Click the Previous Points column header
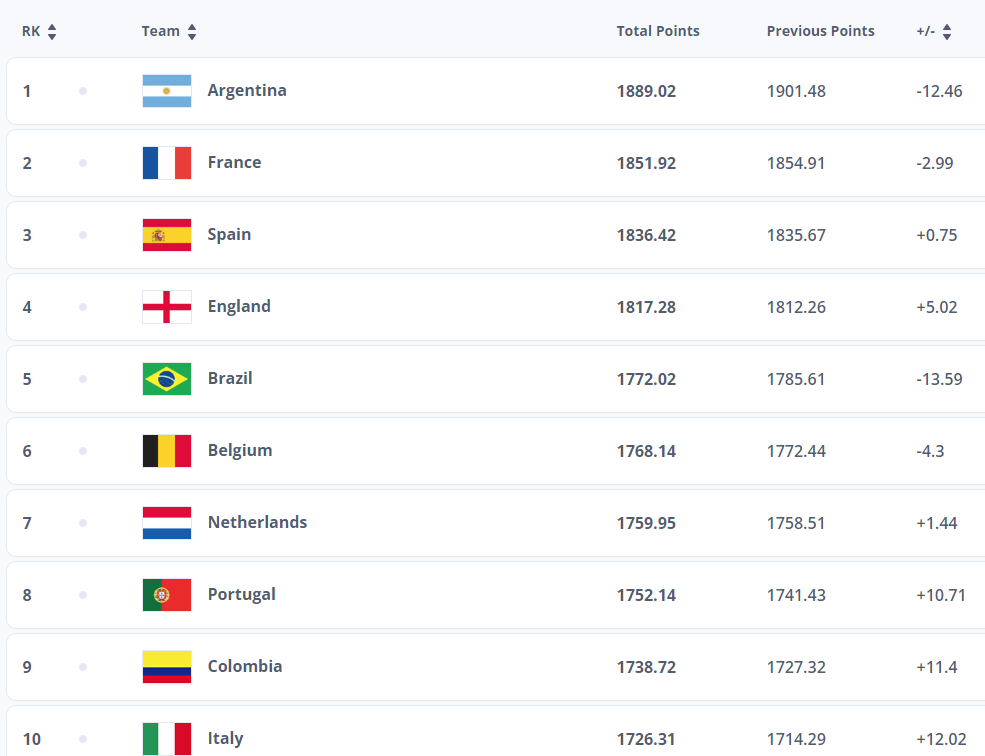The image size is (985, 756). [820, 32]
